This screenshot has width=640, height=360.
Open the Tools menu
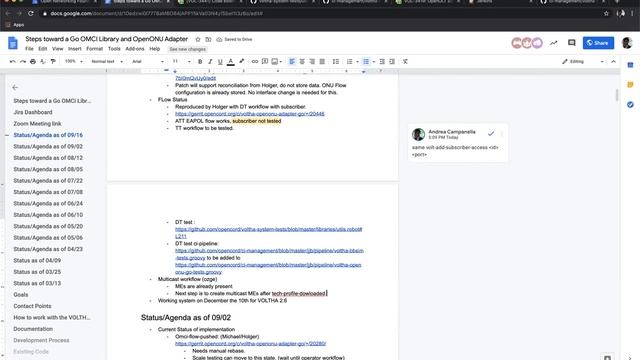(114, 49)
